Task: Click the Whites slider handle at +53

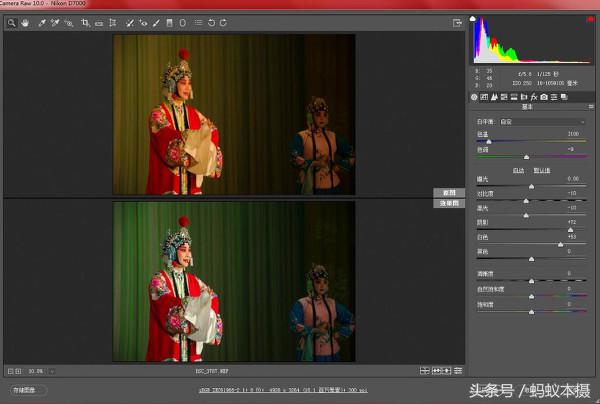Action: pos(561,244)
